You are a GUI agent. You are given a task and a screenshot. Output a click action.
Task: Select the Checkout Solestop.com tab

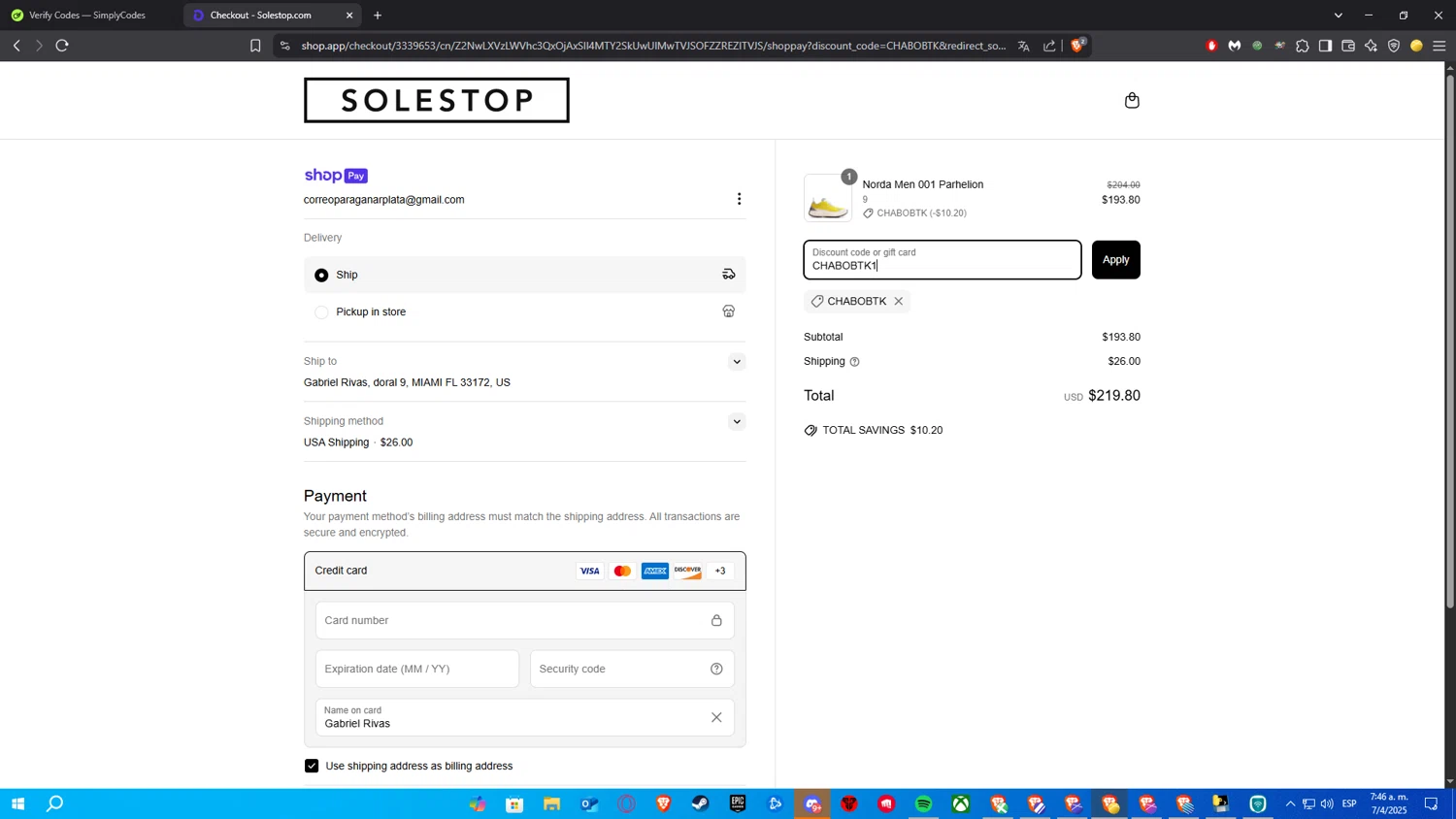click(x=260, y=15)
